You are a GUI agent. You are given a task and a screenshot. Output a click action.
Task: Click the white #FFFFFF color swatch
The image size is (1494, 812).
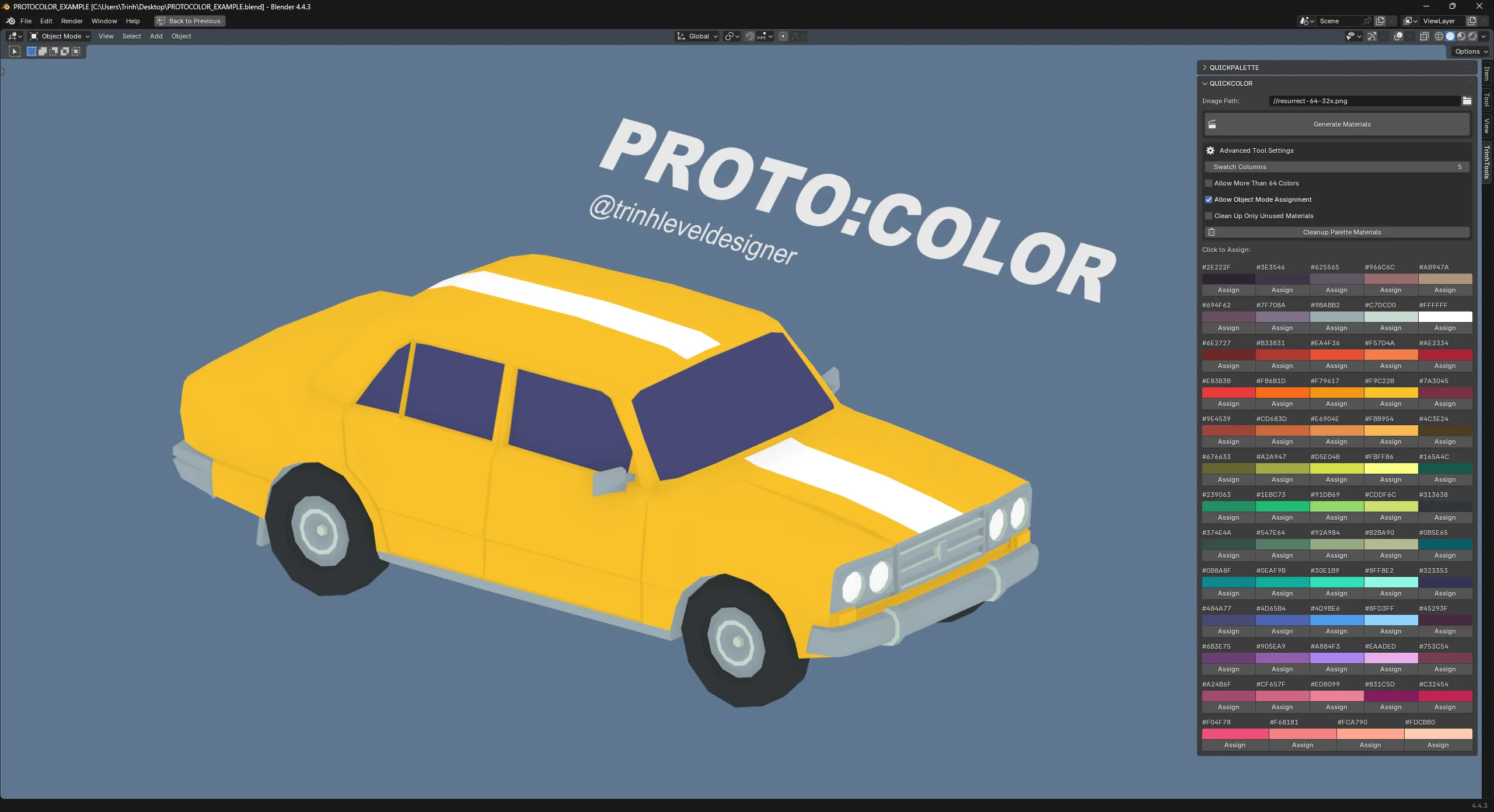[1445, 317]
